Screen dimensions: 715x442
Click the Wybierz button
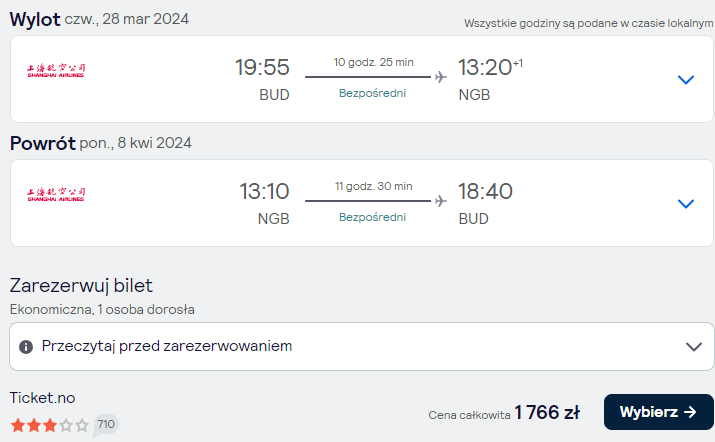coord(658,412)
